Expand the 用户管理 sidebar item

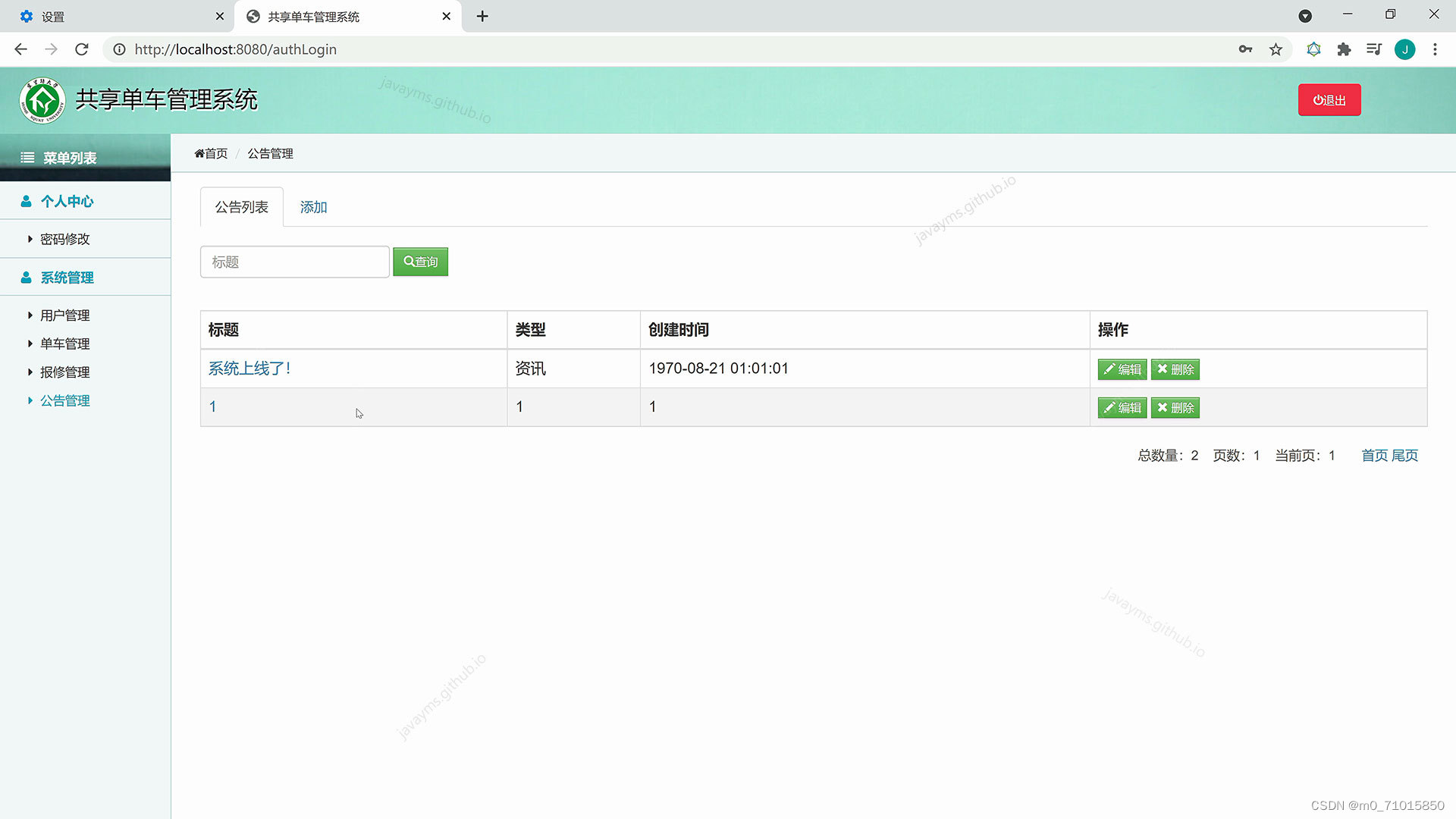[x=64, y=315]
